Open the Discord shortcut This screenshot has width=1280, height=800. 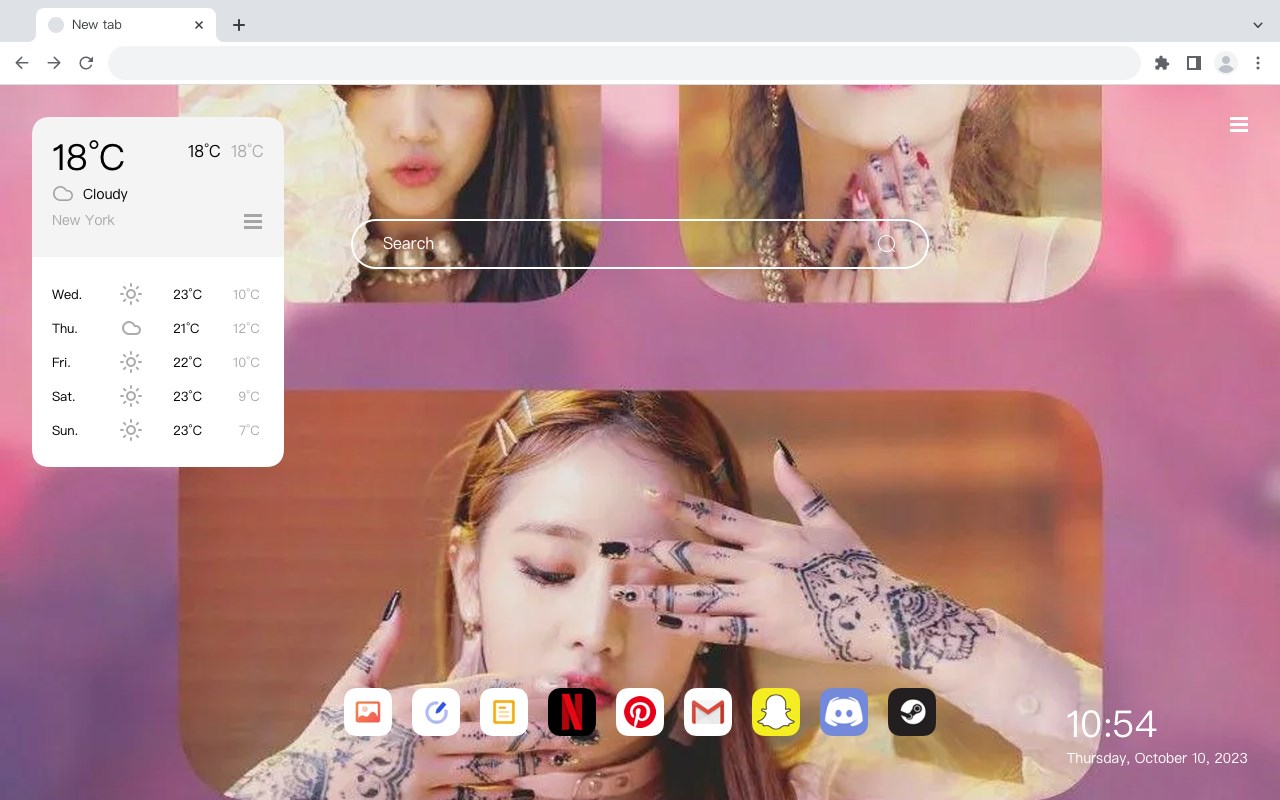pos(844,712)
